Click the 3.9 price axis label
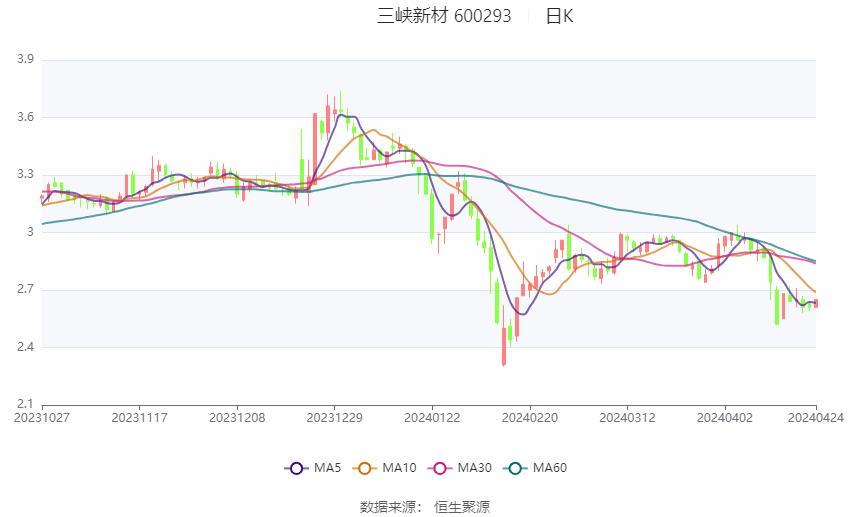This screenshot has height=517, width=850. (25, 59)
